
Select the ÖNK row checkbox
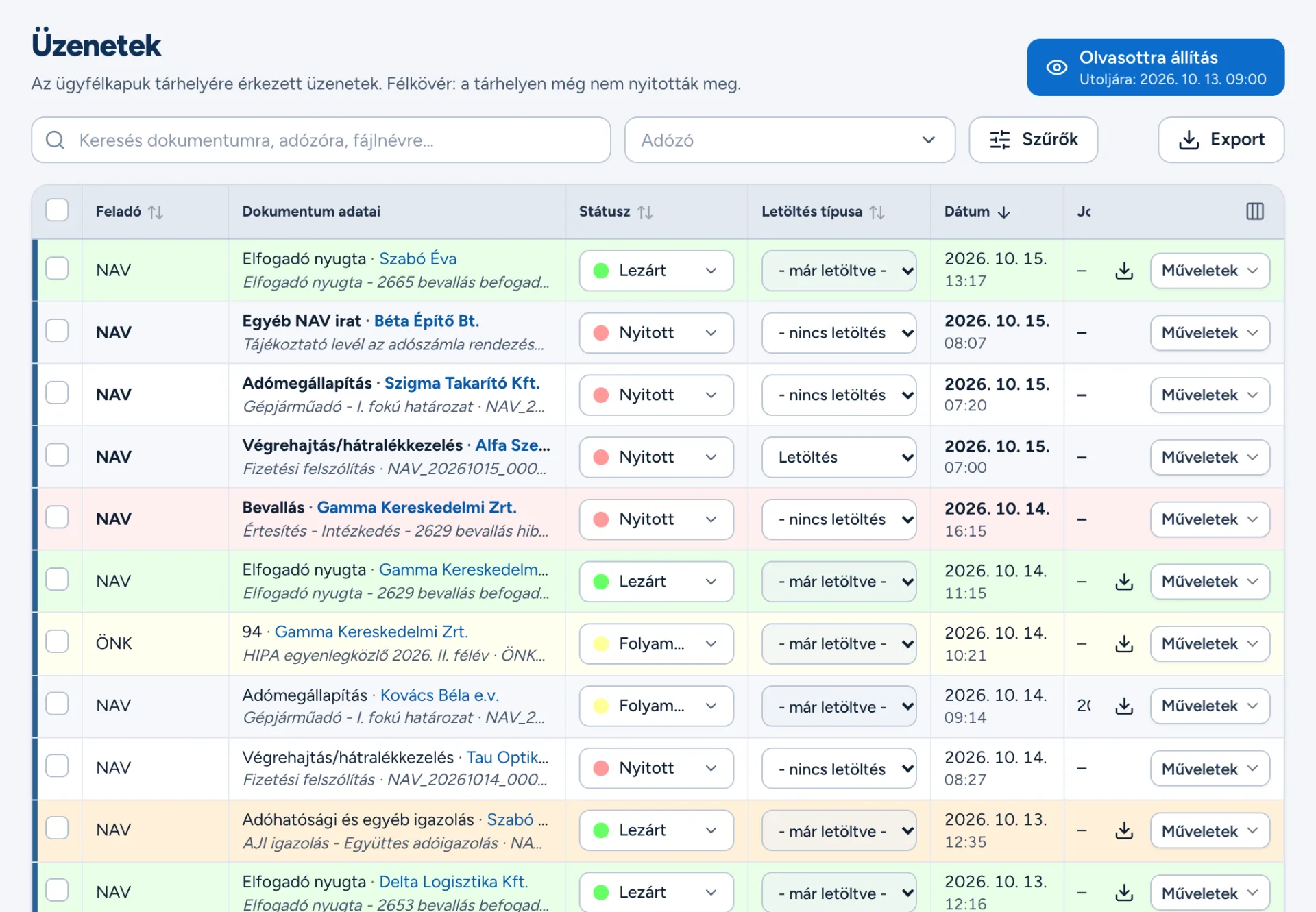tap(57, 641)
